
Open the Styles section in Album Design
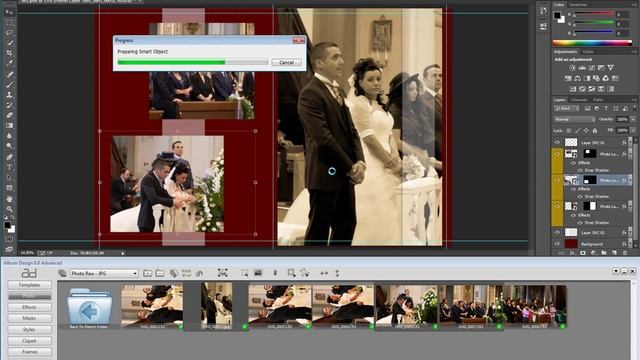(29, 329)
